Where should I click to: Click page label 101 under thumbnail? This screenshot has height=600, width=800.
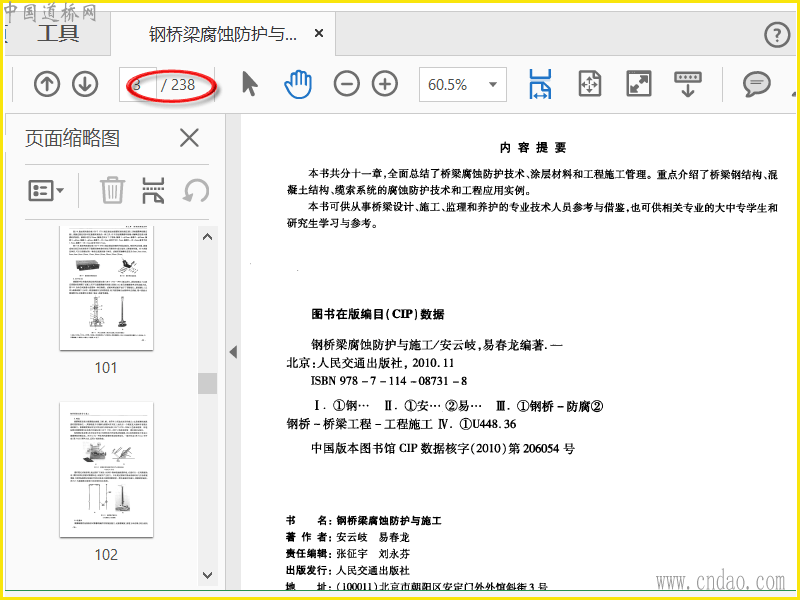(x=106, y=368)
